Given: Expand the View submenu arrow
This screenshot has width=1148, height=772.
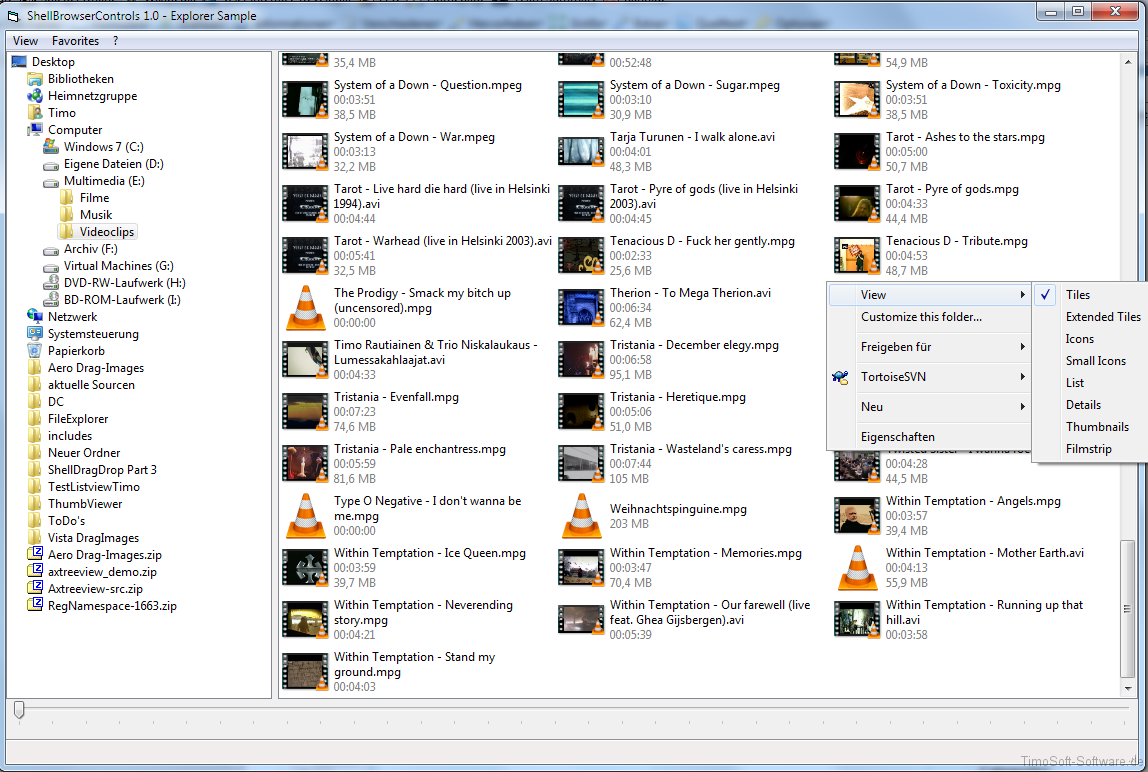Looking at the screenshot, I should point(1022,294).
